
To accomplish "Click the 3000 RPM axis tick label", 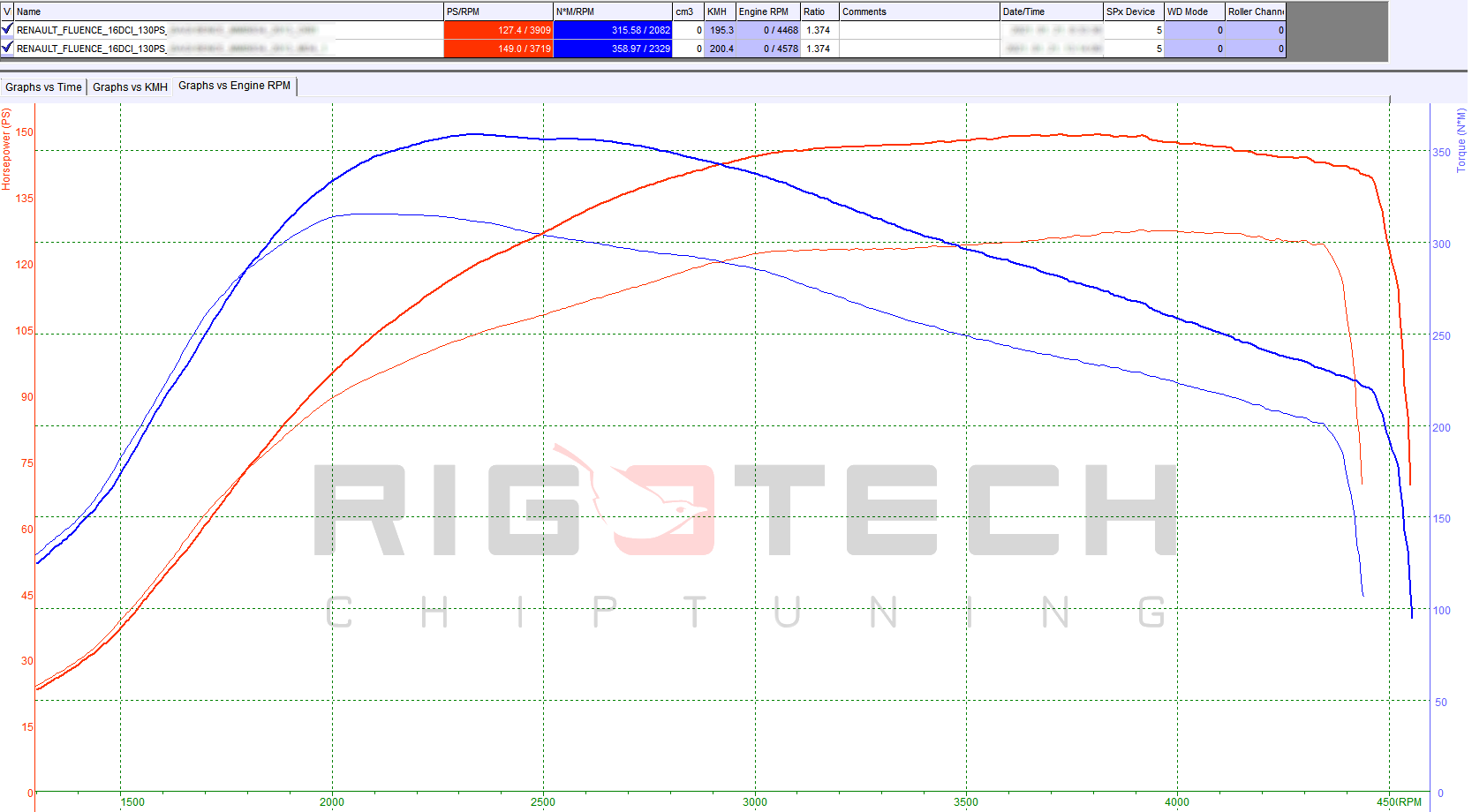I will click(754, 802).
